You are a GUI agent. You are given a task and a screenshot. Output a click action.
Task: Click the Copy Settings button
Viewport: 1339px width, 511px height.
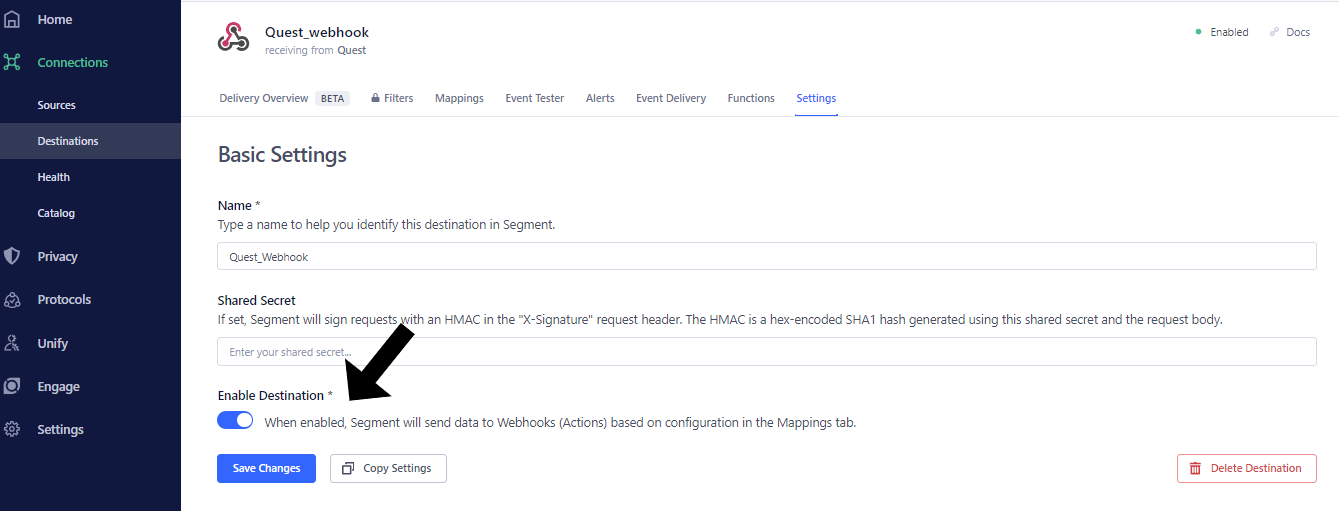point(388,468)
